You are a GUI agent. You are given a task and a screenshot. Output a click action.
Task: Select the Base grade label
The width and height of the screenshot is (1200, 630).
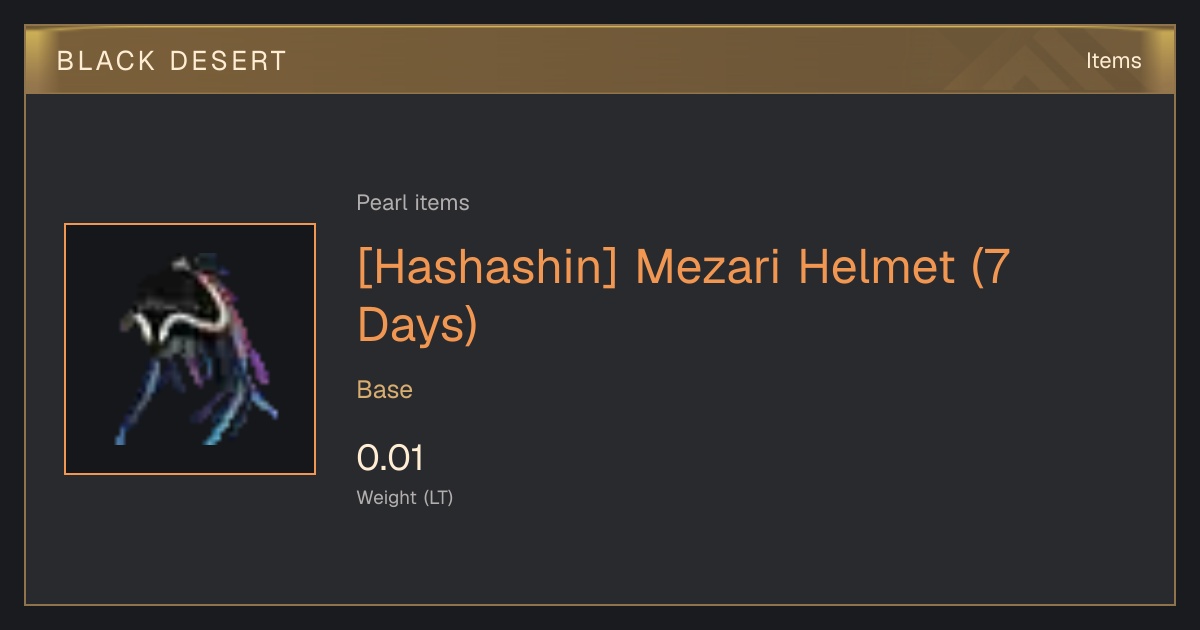pos(385,390)
